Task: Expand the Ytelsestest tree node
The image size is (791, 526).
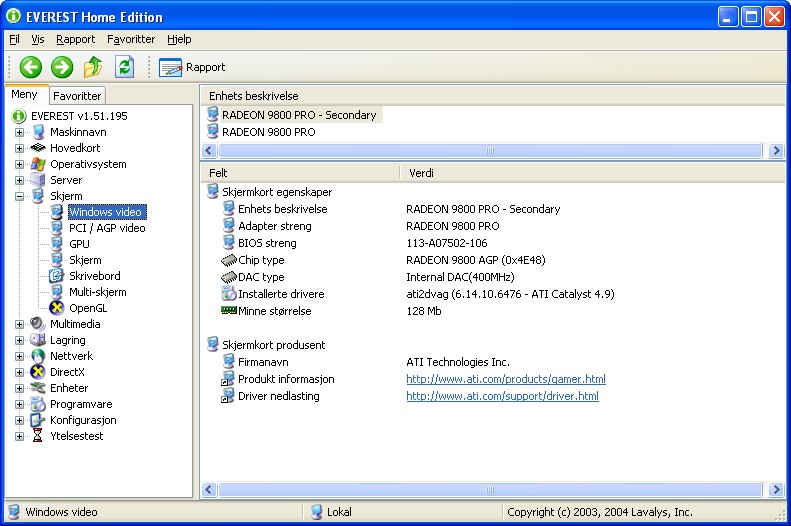Action: 19,436
